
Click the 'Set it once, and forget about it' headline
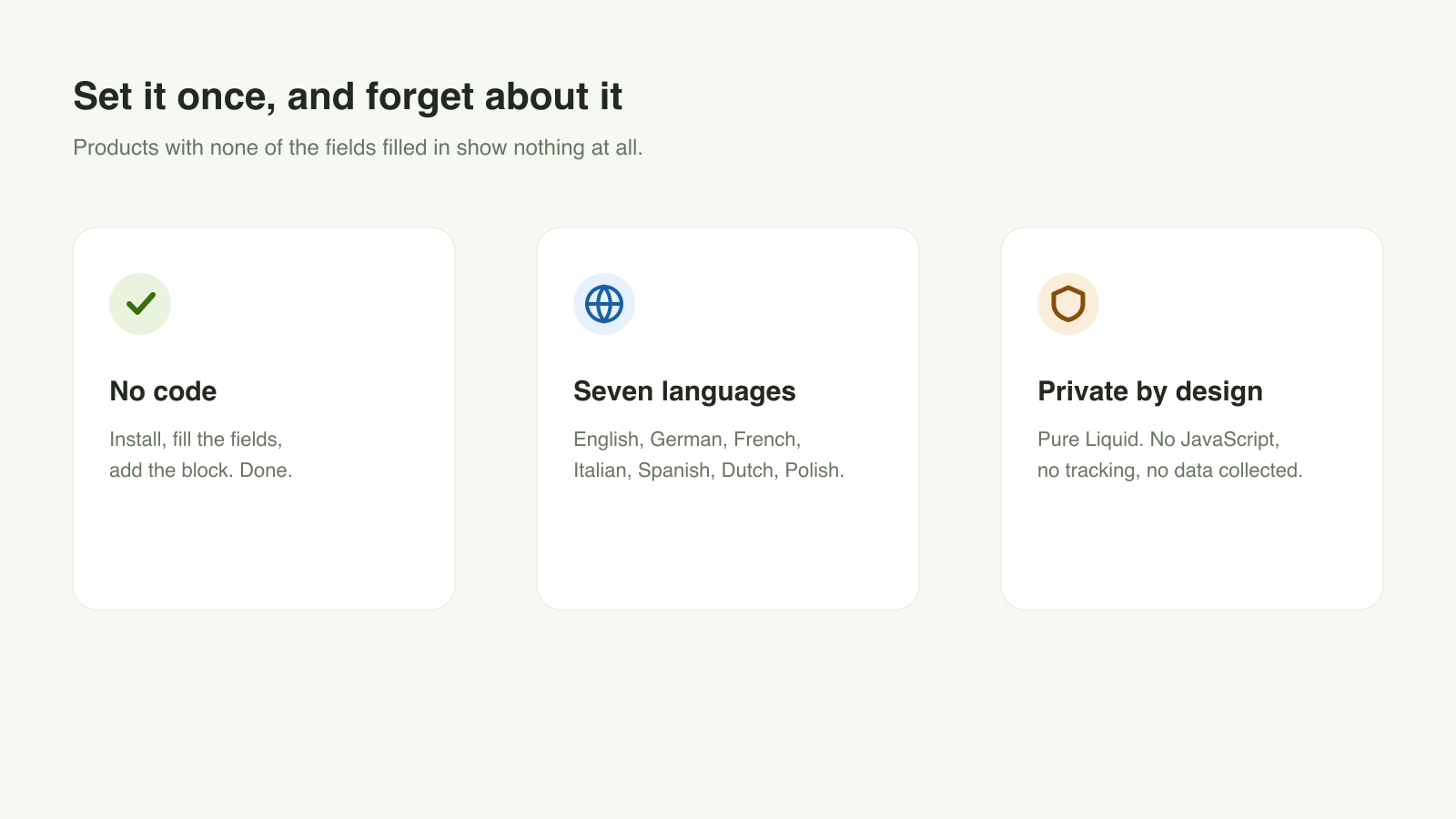coord(348,96)
